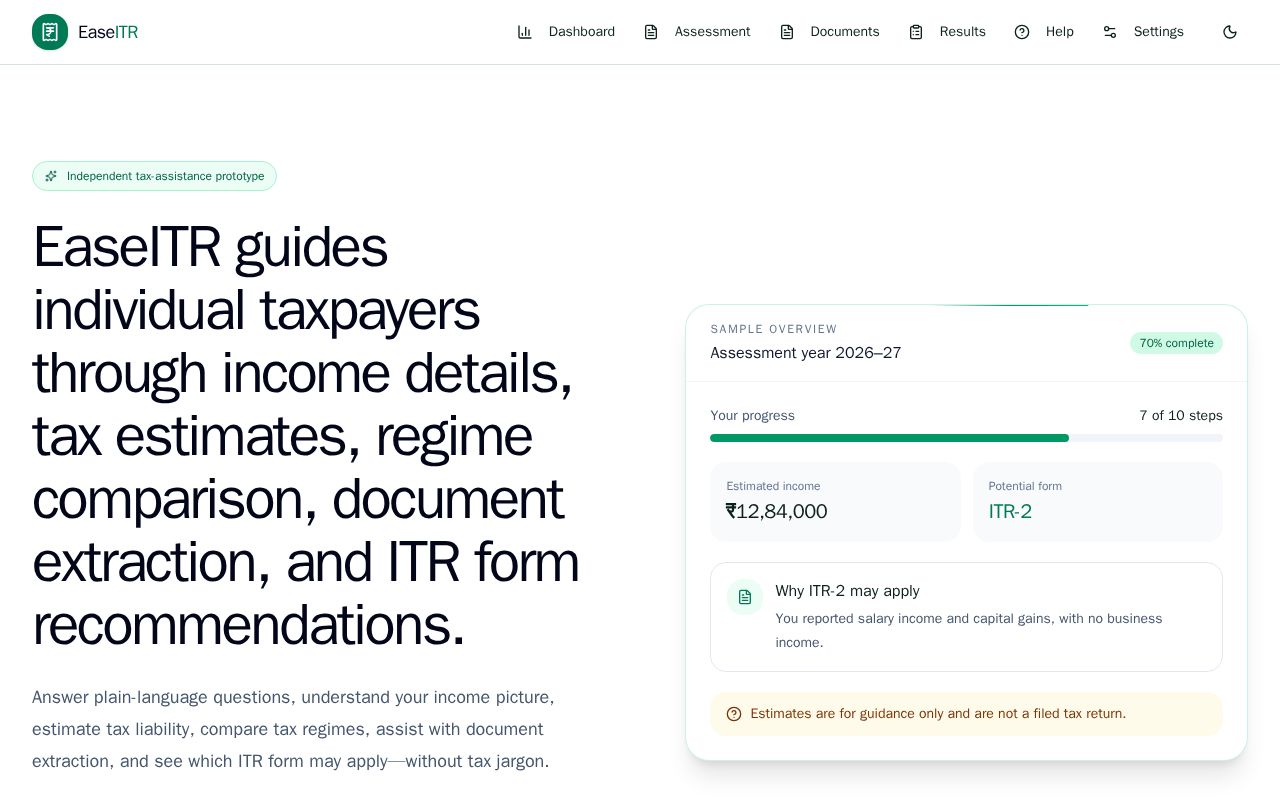This screenshot has height=800, width=1280.
Task: Open the Assessment menu item
Action: (697, 32)
